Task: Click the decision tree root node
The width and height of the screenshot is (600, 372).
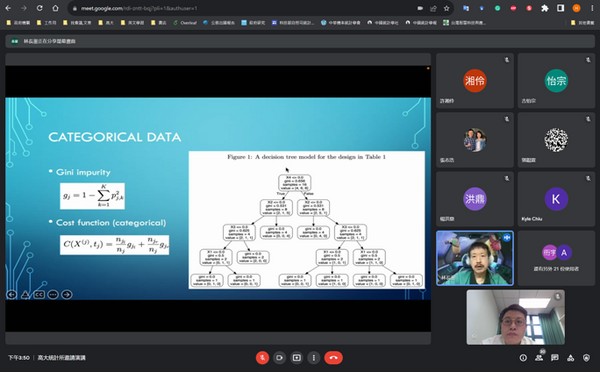Action: click(294, 183)
